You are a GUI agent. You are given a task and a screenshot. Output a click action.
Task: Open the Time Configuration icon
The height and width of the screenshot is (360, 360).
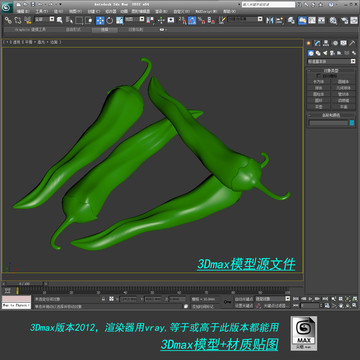[x=326, y=305]
